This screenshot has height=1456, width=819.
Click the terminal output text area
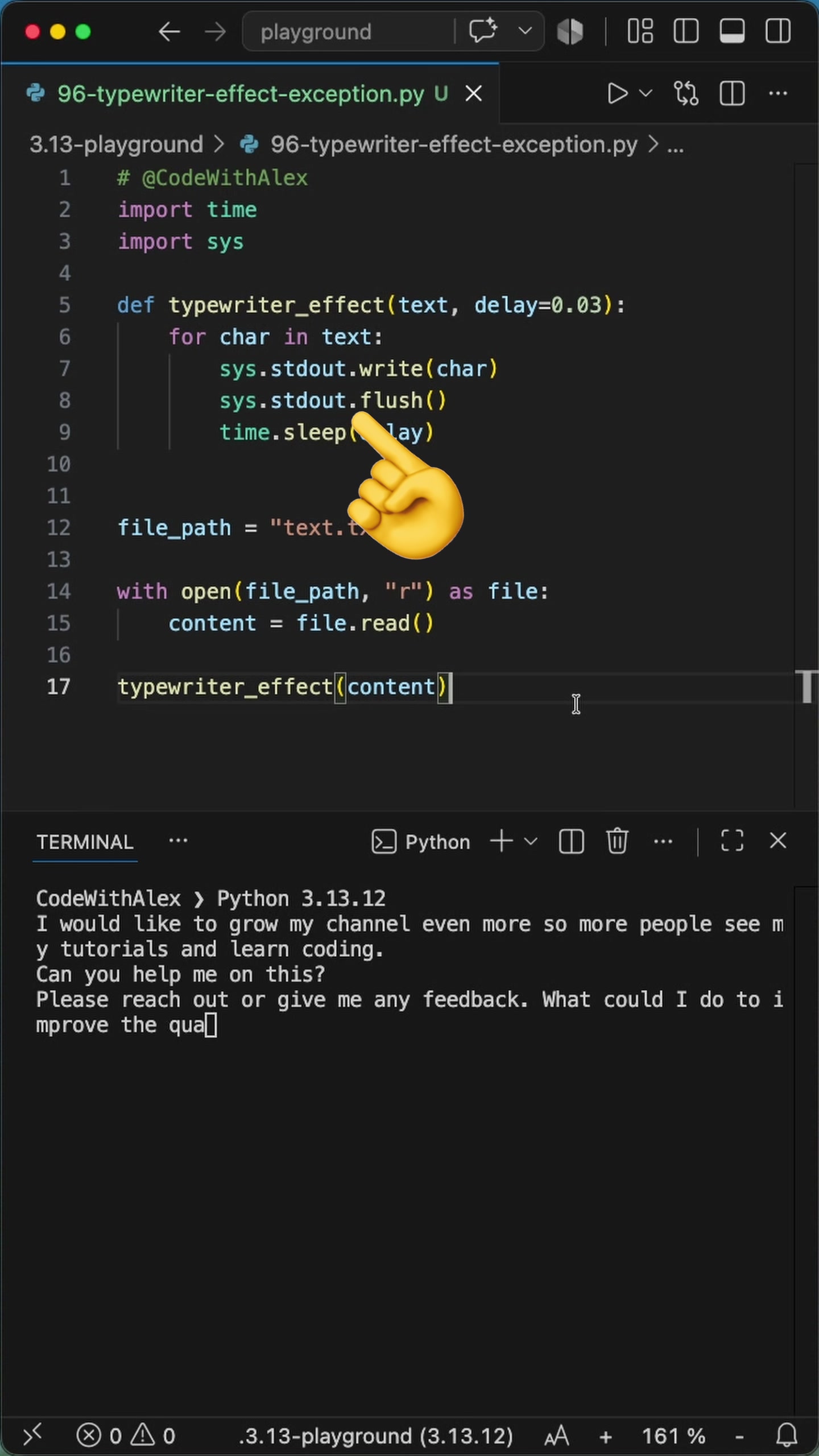tap(409, 962)
